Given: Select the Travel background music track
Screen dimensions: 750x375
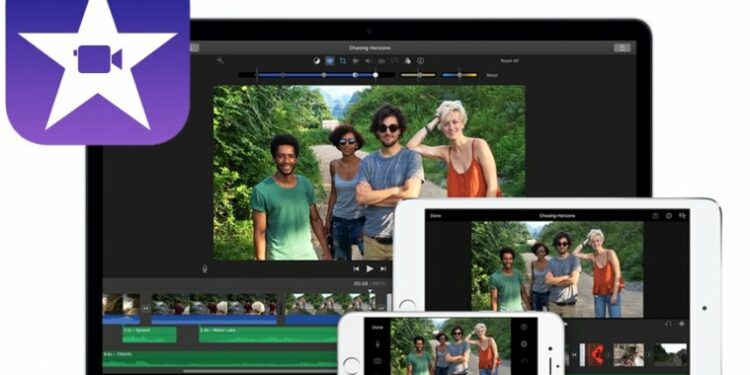Looking at the screenshot, I should [x=221, y=359].
